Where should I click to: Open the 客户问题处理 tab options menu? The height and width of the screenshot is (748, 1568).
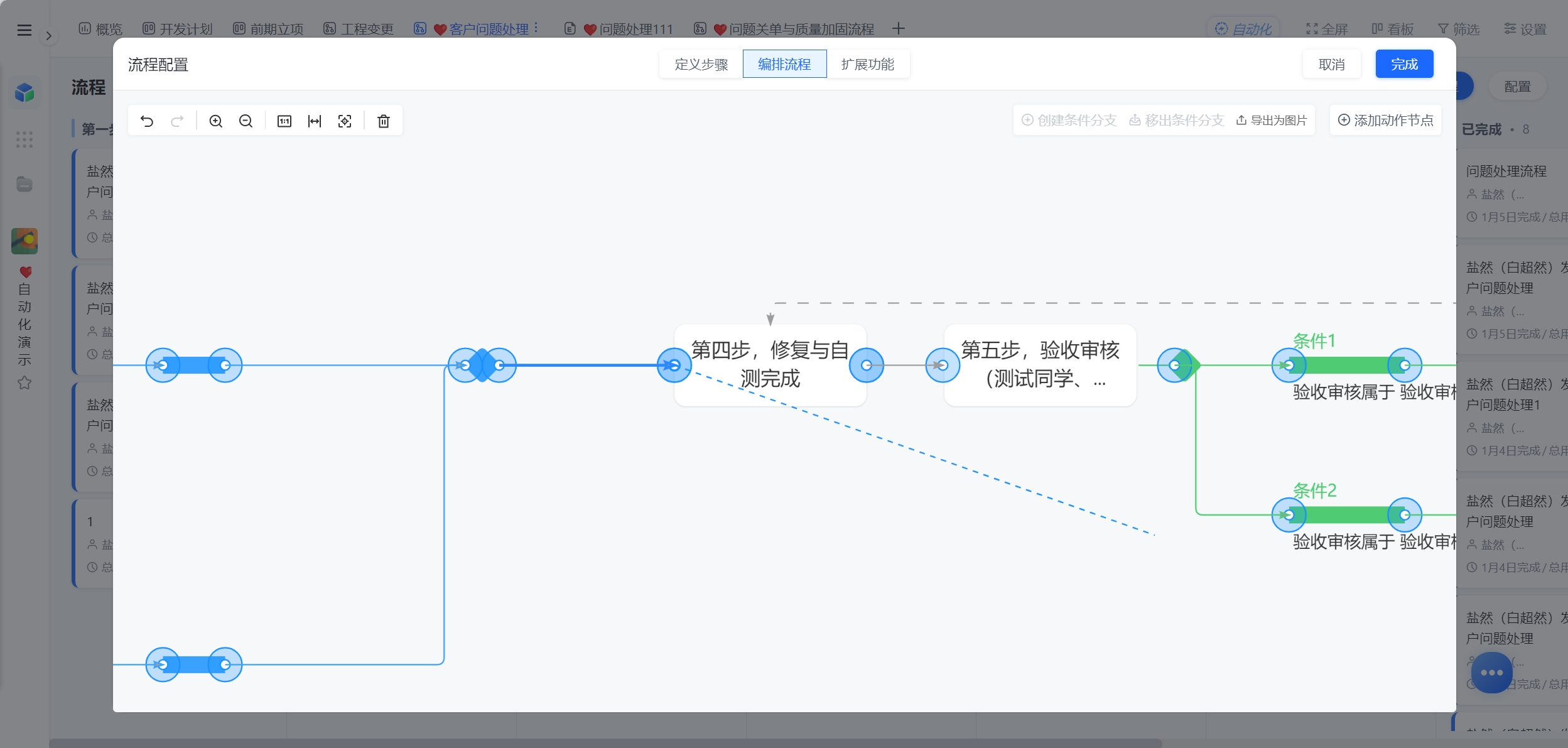click(x=536, y=28)
